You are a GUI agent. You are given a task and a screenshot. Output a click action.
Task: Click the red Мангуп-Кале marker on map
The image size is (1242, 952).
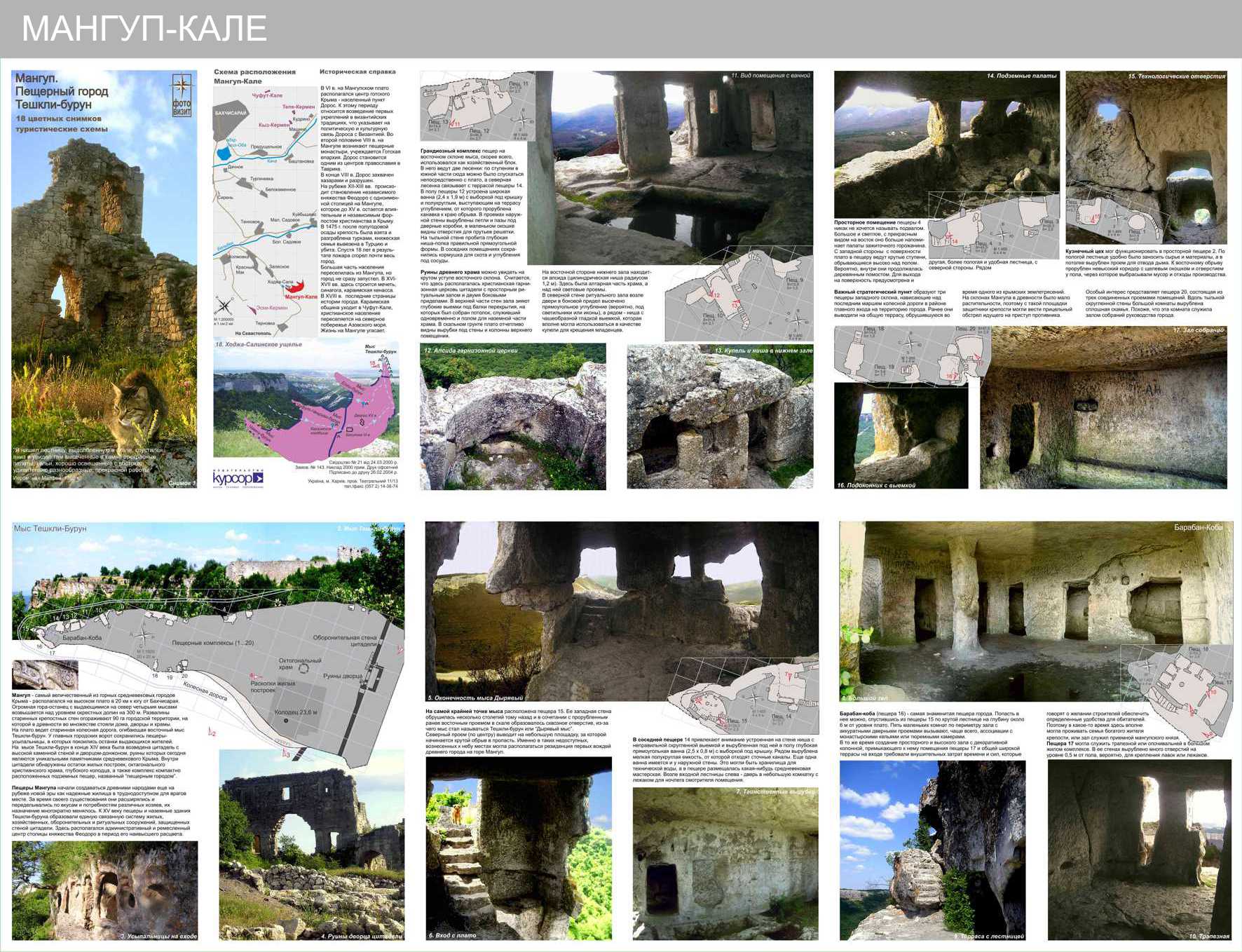(297, 286)
